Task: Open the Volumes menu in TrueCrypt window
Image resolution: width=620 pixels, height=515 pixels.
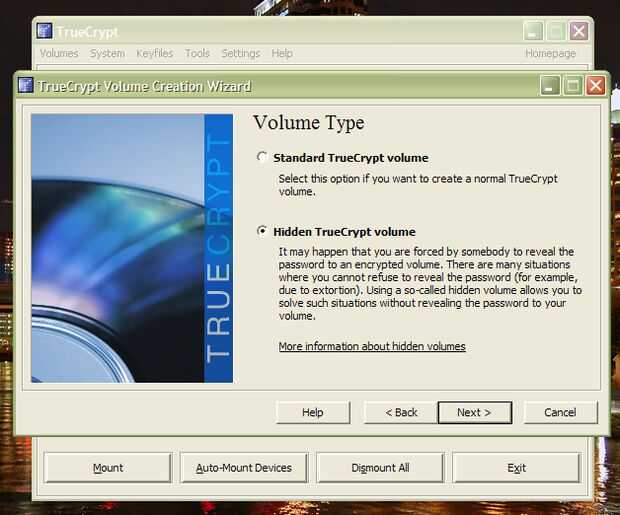Action: click(x=59, y=53)
